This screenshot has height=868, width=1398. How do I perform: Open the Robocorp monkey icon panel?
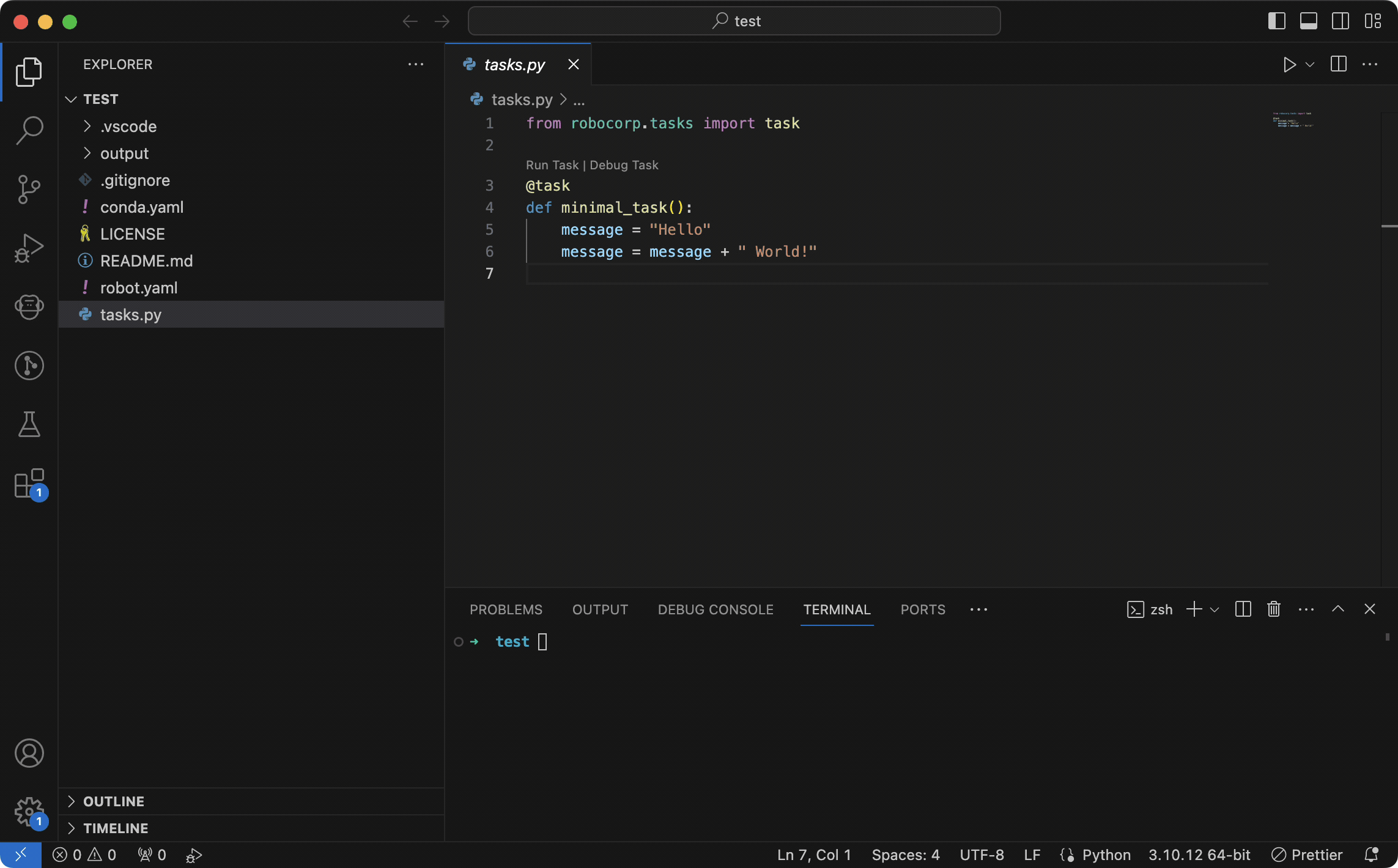tap(29, 307)
